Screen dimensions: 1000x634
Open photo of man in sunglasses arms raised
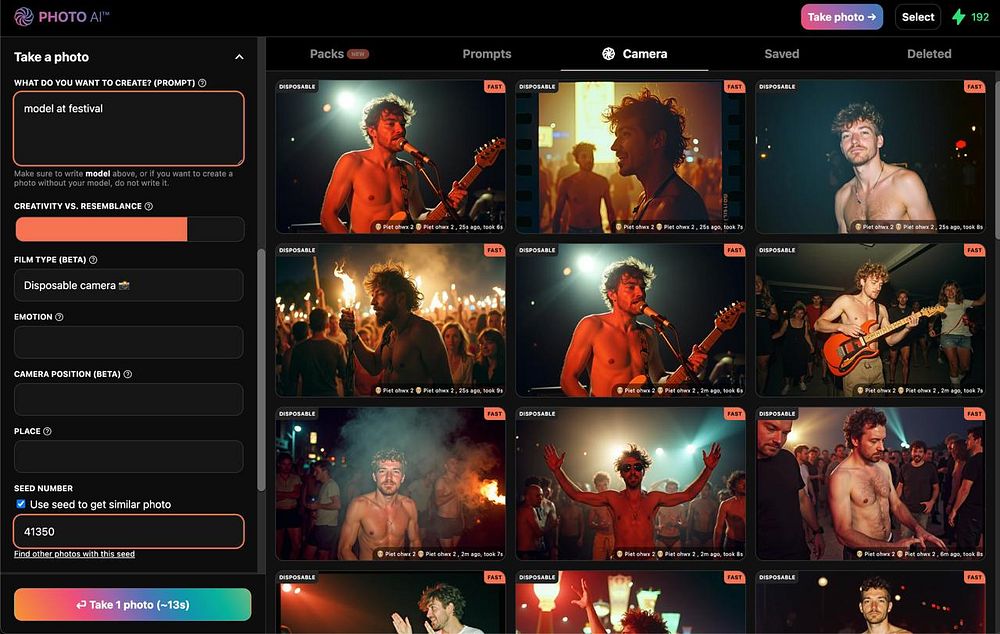pos(630,484)
